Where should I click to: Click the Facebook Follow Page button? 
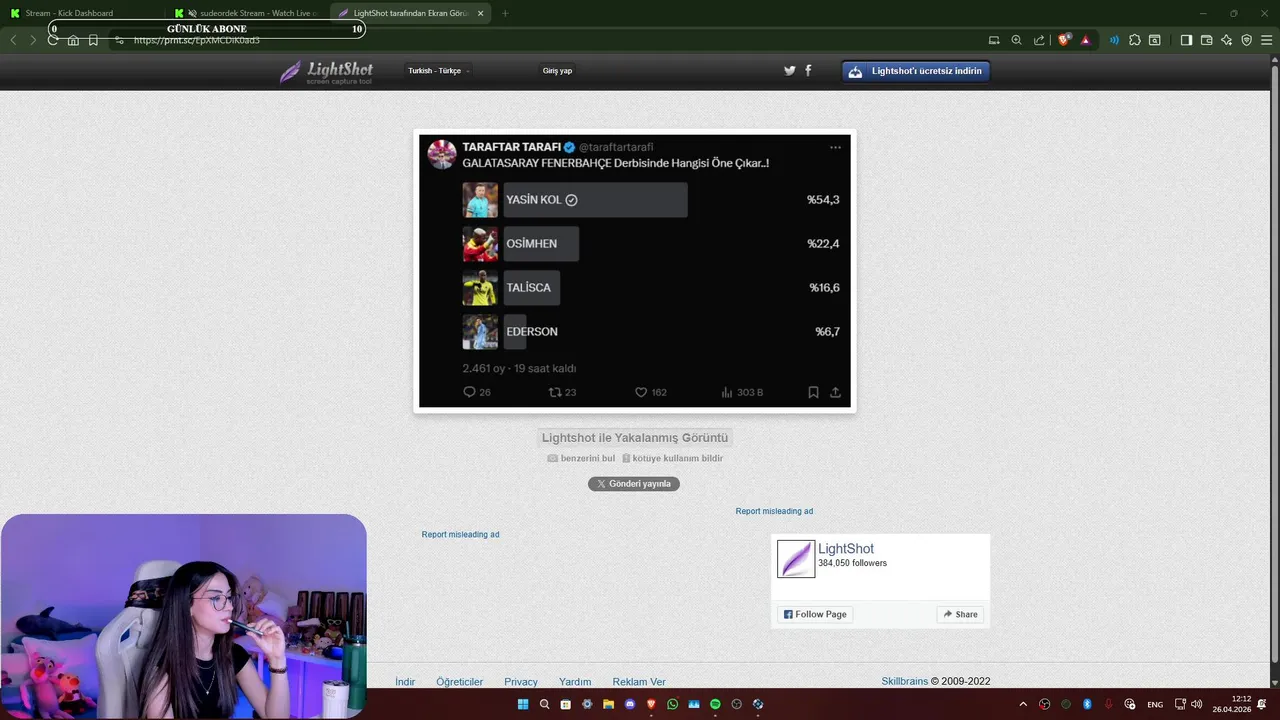pos(815,614)
